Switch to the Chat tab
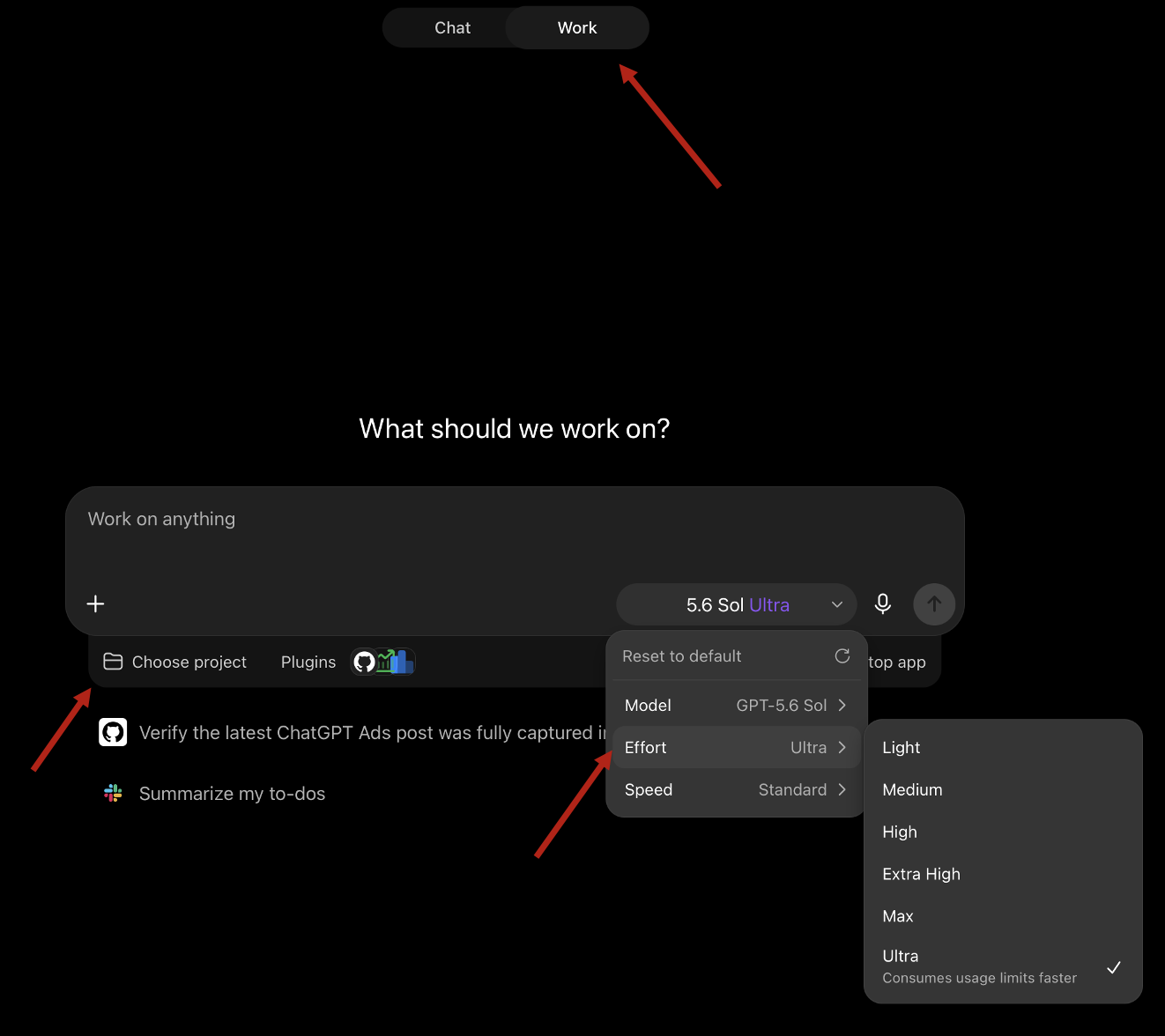The image size is (1165, 1036). pyautogui.click(x=452, y=28)
